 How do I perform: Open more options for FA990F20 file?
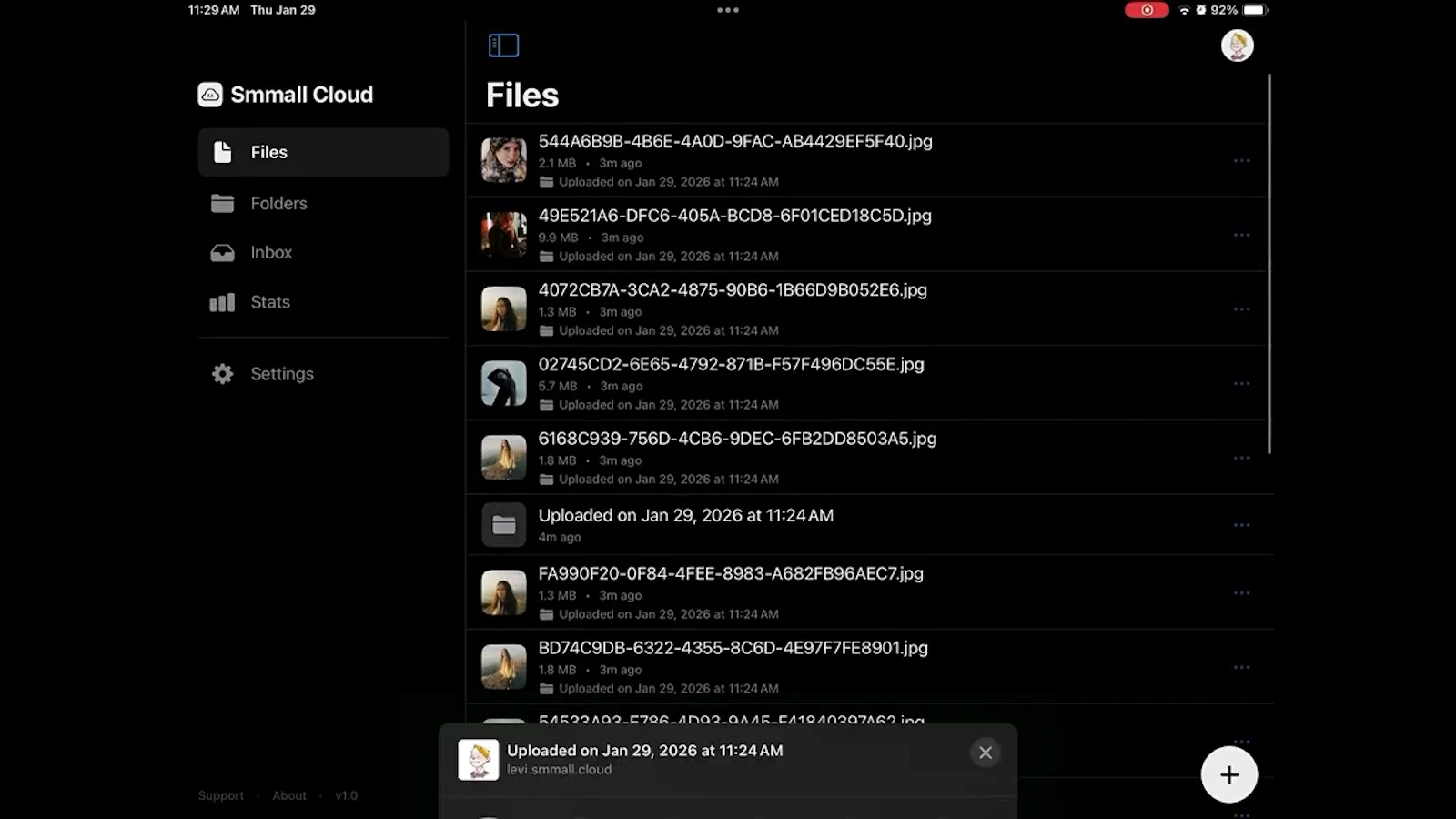[1242, 593]
